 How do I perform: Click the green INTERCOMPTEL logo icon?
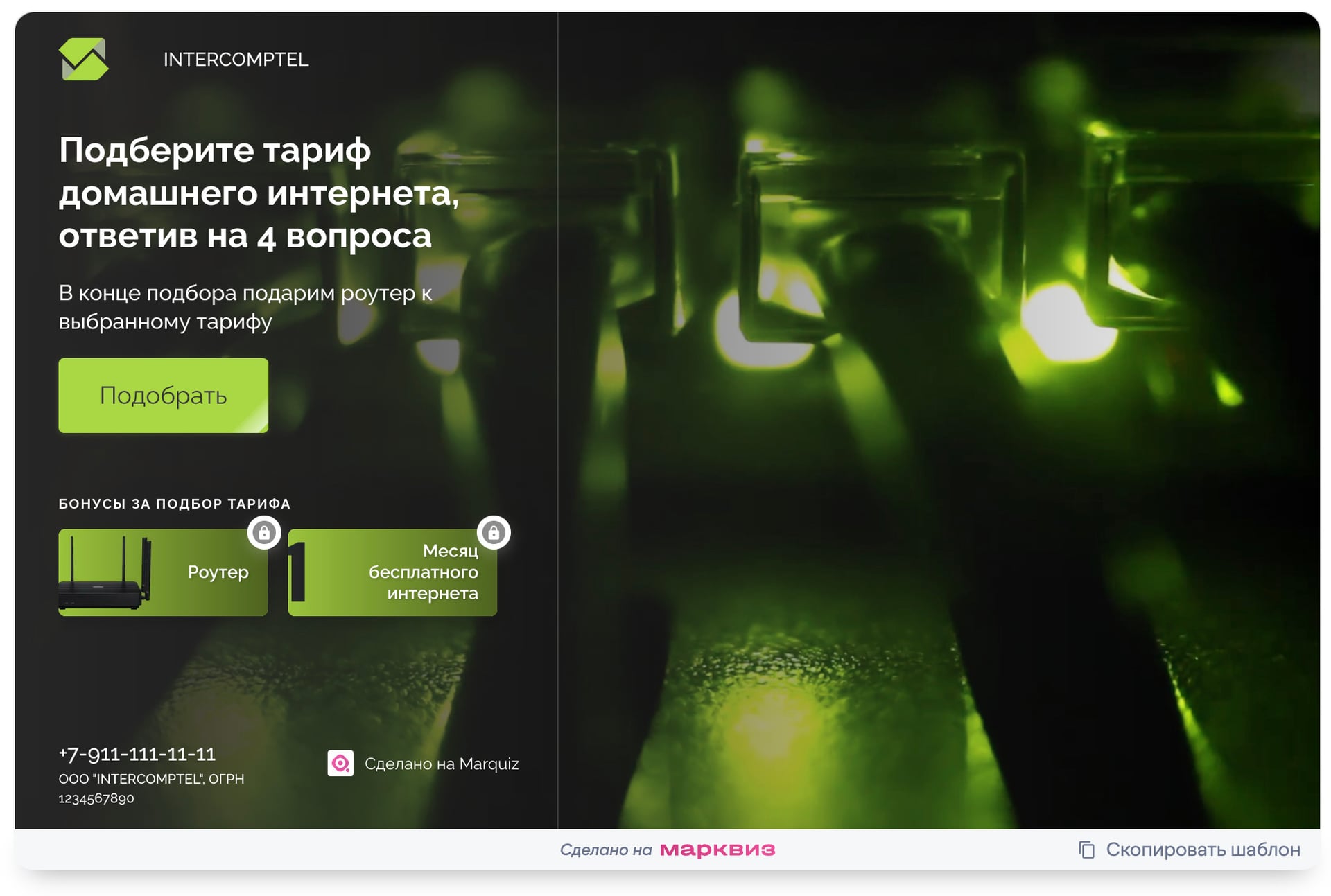pos(83,60)
